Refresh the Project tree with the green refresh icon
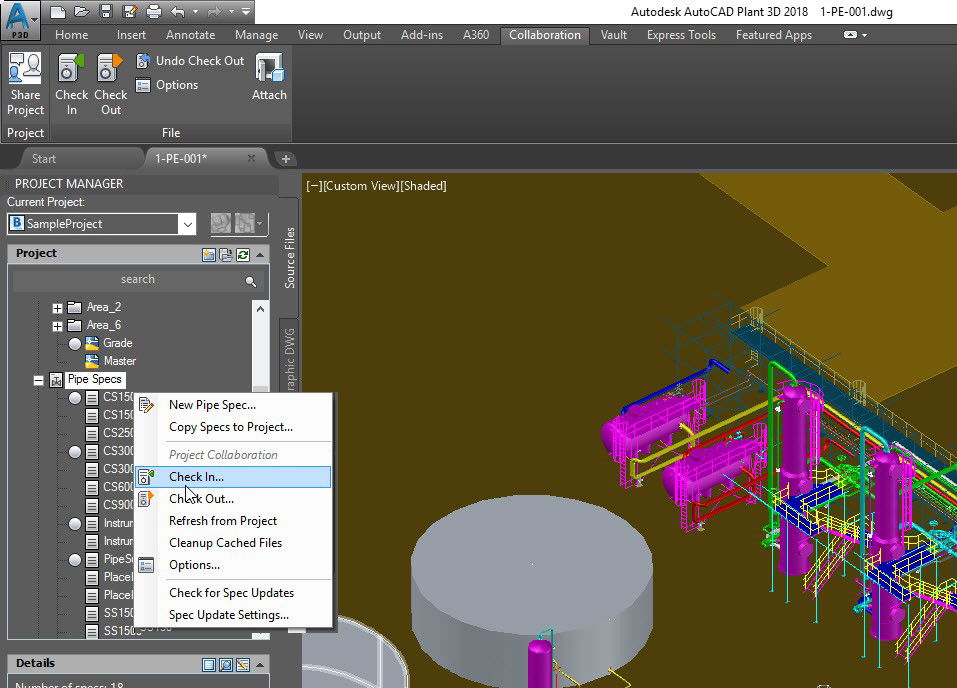Viewport: 957px width, 688px height. pos(243,254)
